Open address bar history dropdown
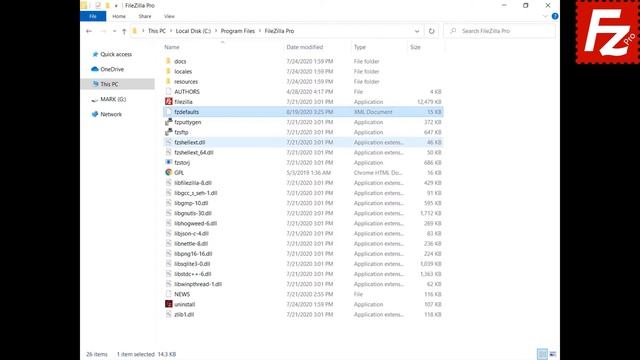Viewport: 640px width, 360px height. pos(417,31)
